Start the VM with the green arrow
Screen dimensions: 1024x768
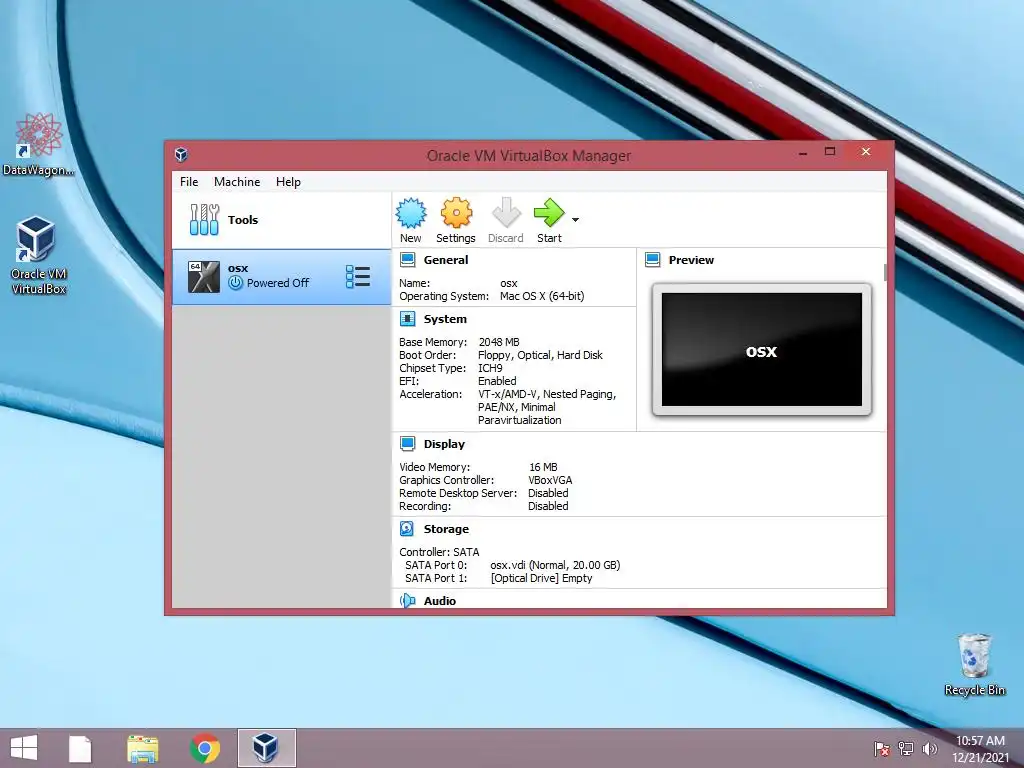pos(549,214)
